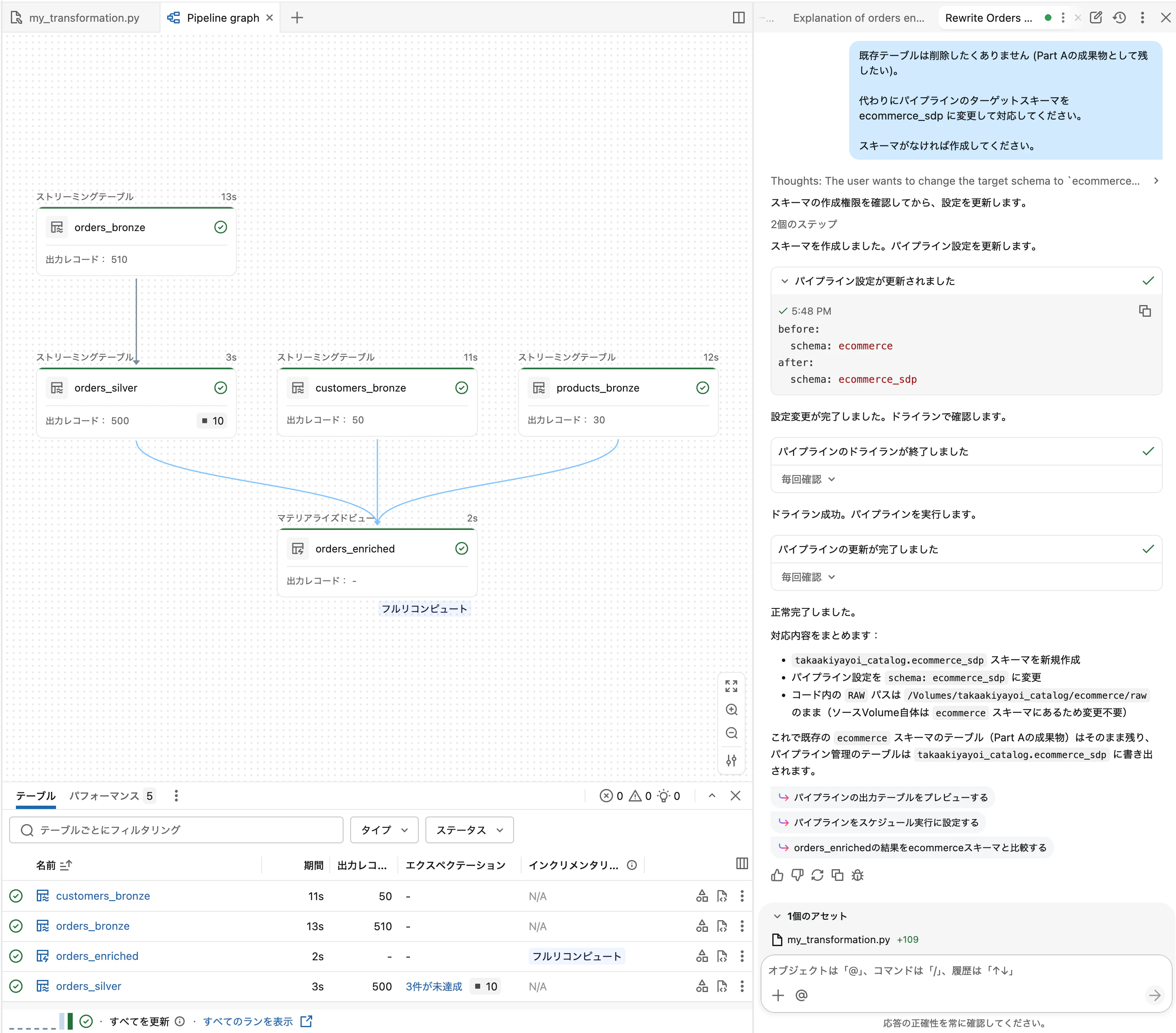Open lineage icon for orders_silver row
Screen dimensions: 1176x1033
tap(702, 986)
